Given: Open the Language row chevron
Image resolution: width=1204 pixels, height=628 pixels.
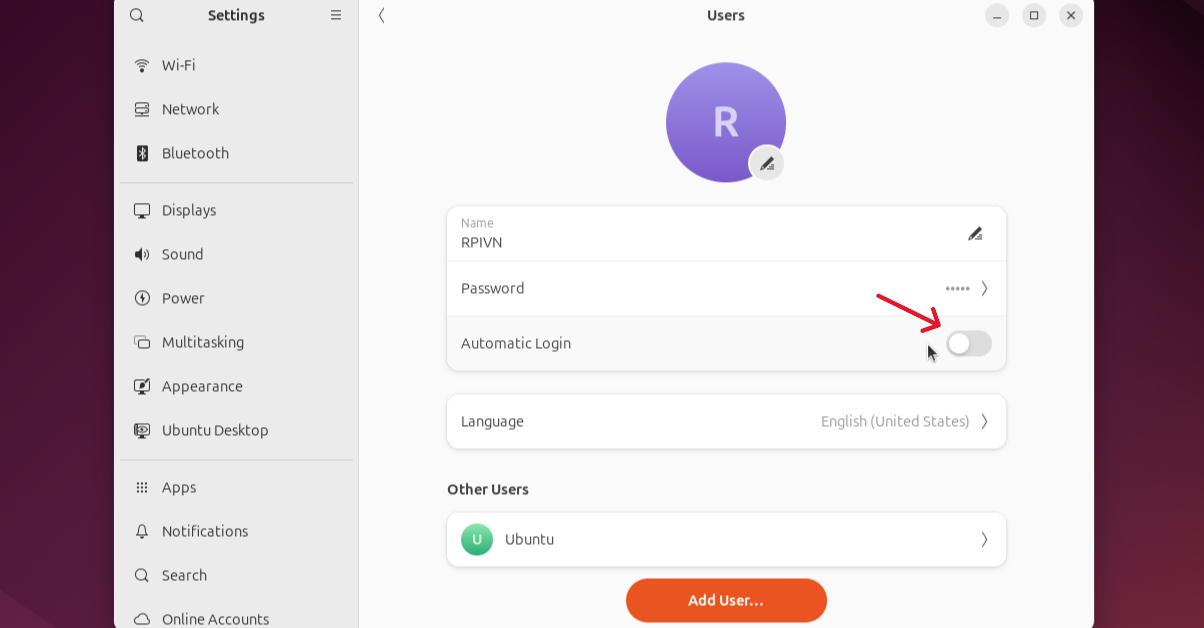Looking at the screenshot, I should 984,421.
